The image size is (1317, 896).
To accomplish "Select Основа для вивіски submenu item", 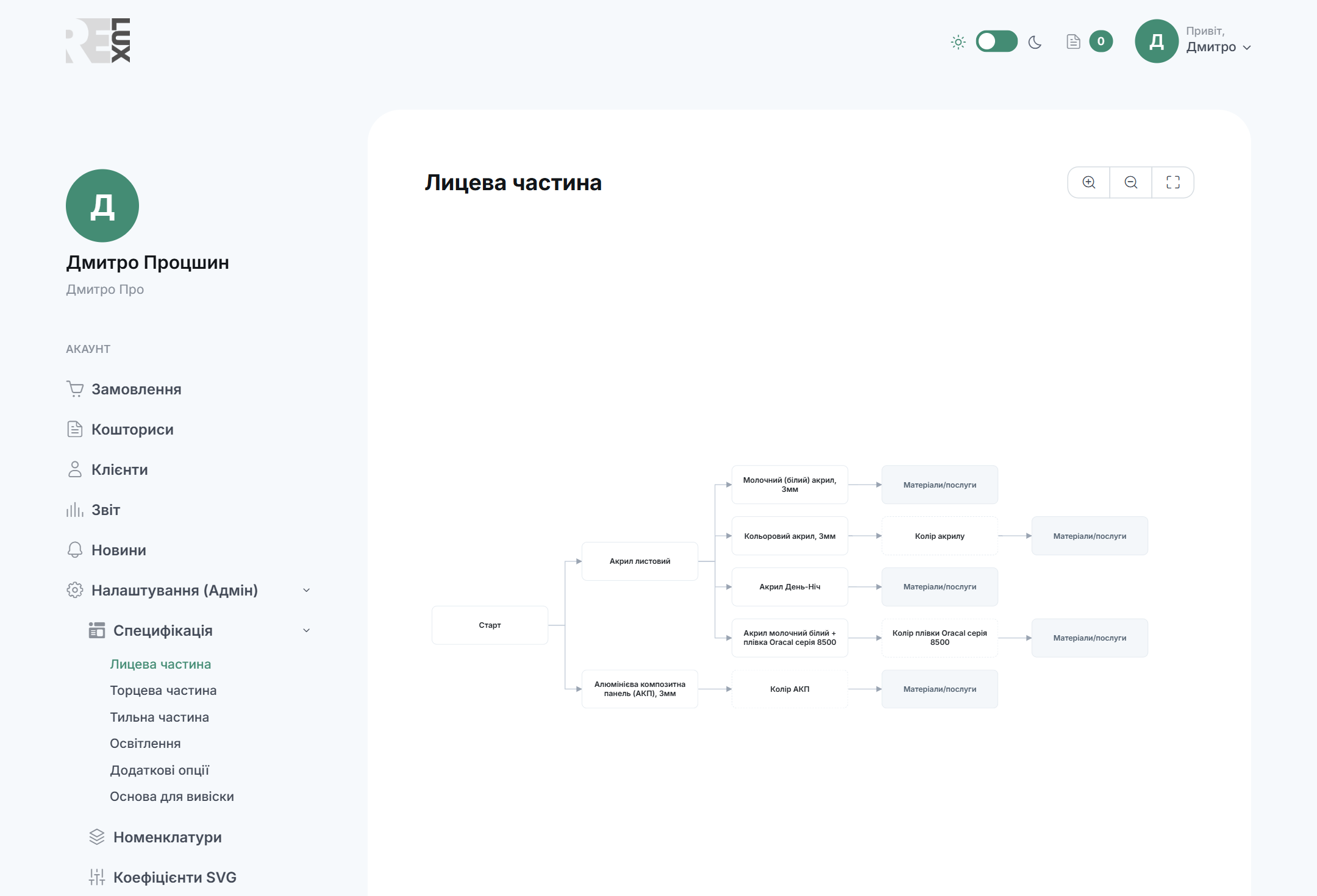I will [x=172, y=796].
